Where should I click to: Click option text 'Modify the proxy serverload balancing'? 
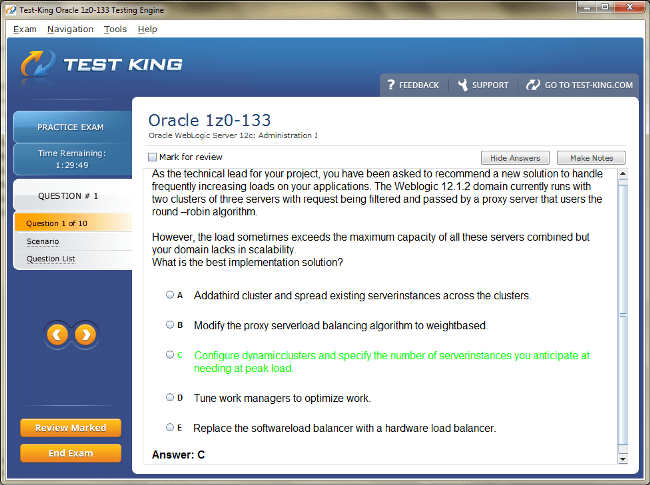280,326
